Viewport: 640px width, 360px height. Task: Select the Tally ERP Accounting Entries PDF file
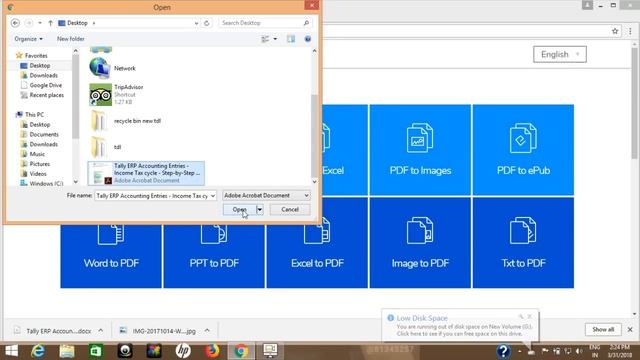point(146,173)
